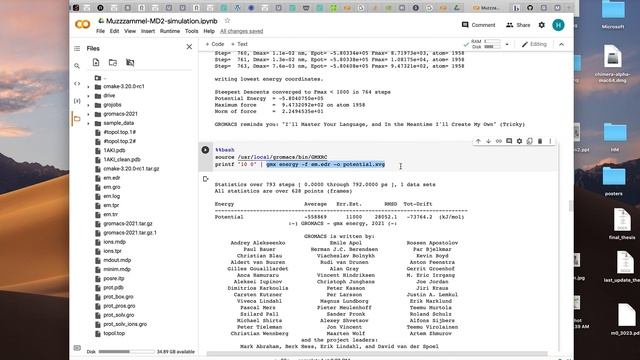Viewport: 640px width, 360px height.
Task: Select 1AKI_clean.pdb file
Action: (122, 160)
